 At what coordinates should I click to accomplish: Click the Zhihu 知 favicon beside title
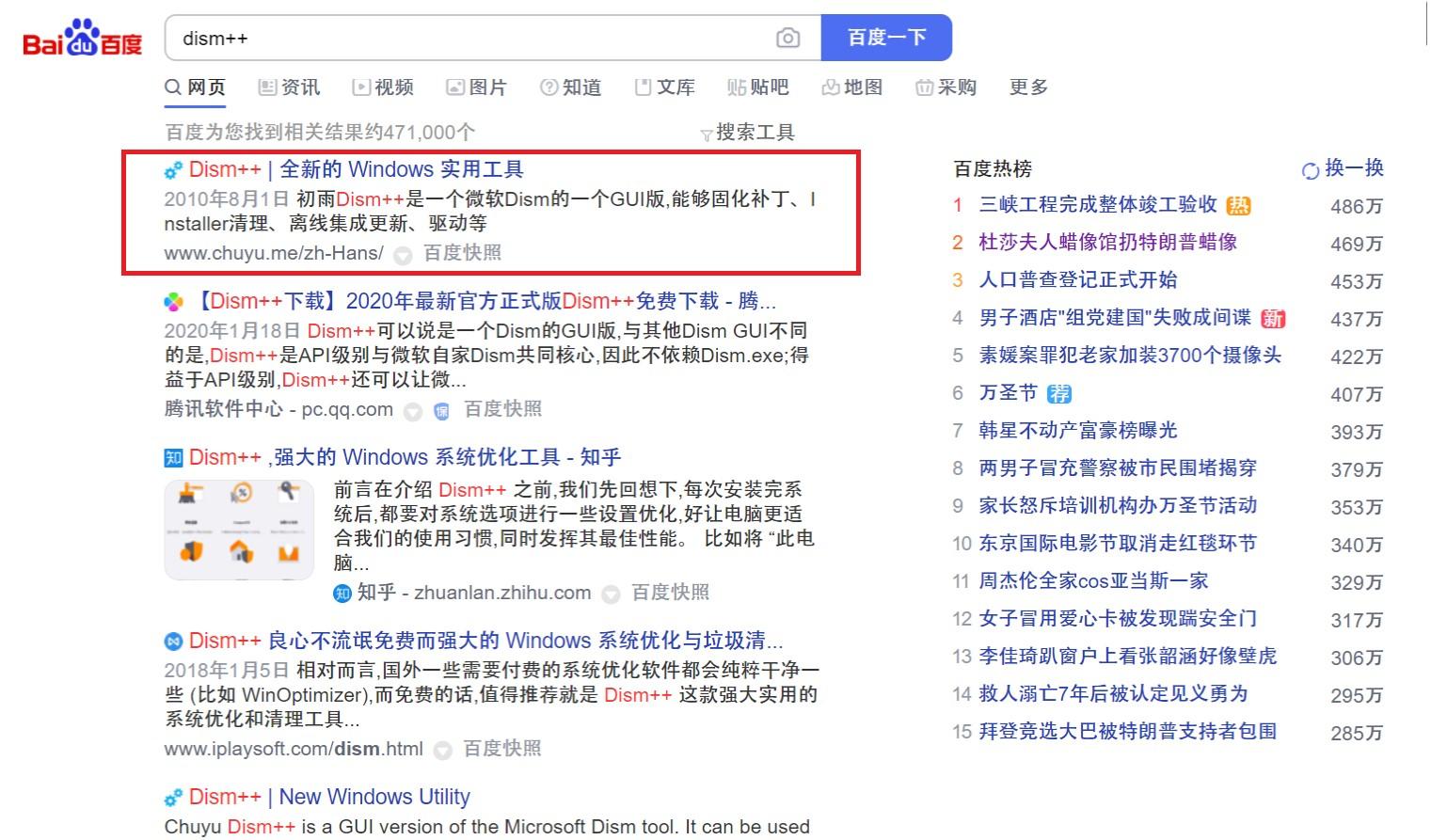[173, 458]
